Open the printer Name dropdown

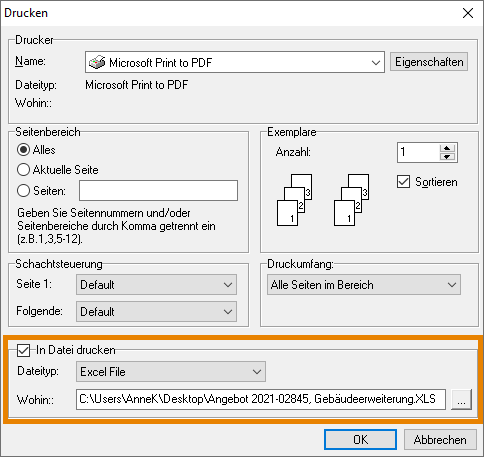(x=235, y=62)
